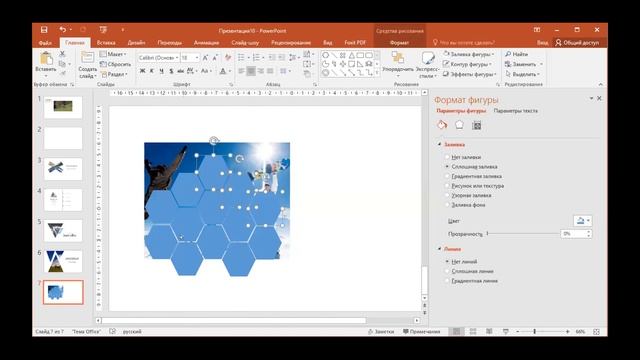Toggle Notes (Заметки) pane in status bar
This screenshot has width=640, height=360.
tap(381, 331)
